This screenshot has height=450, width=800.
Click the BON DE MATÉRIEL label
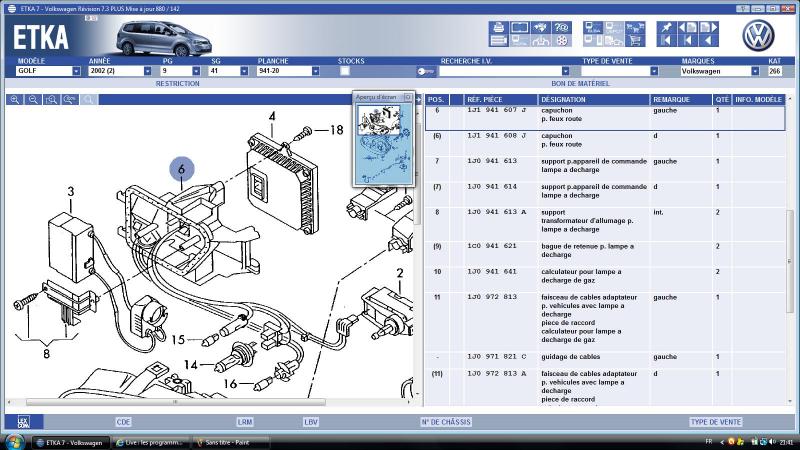point(580,83)
